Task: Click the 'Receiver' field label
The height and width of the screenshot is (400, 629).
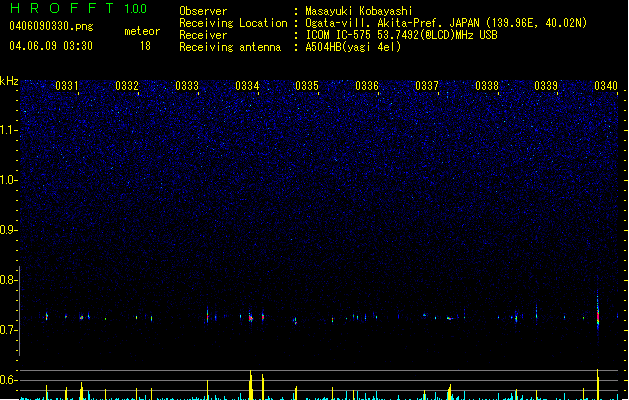Action: point(203,35)
